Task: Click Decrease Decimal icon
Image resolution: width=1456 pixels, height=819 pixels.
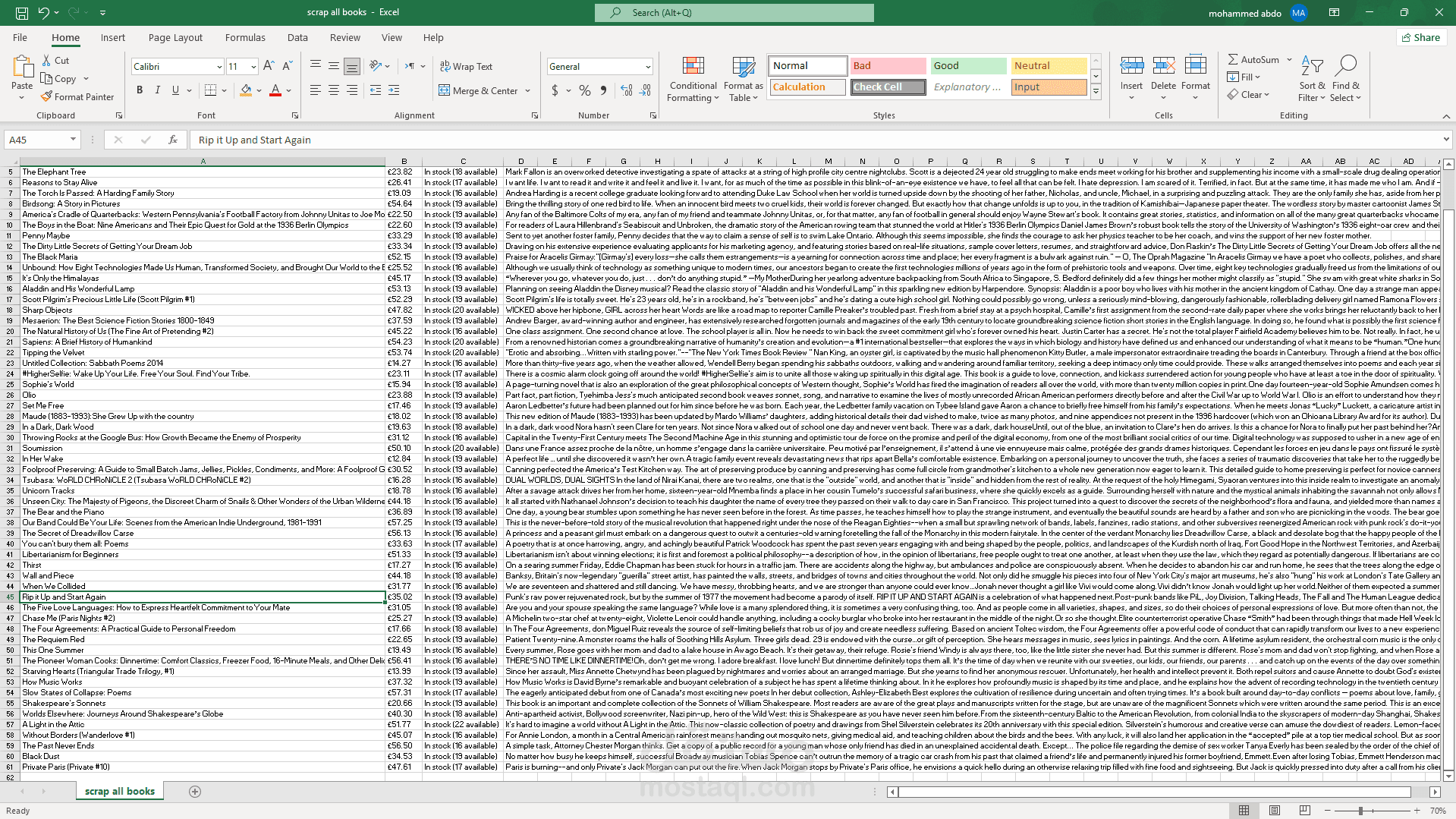Action: 645,90
